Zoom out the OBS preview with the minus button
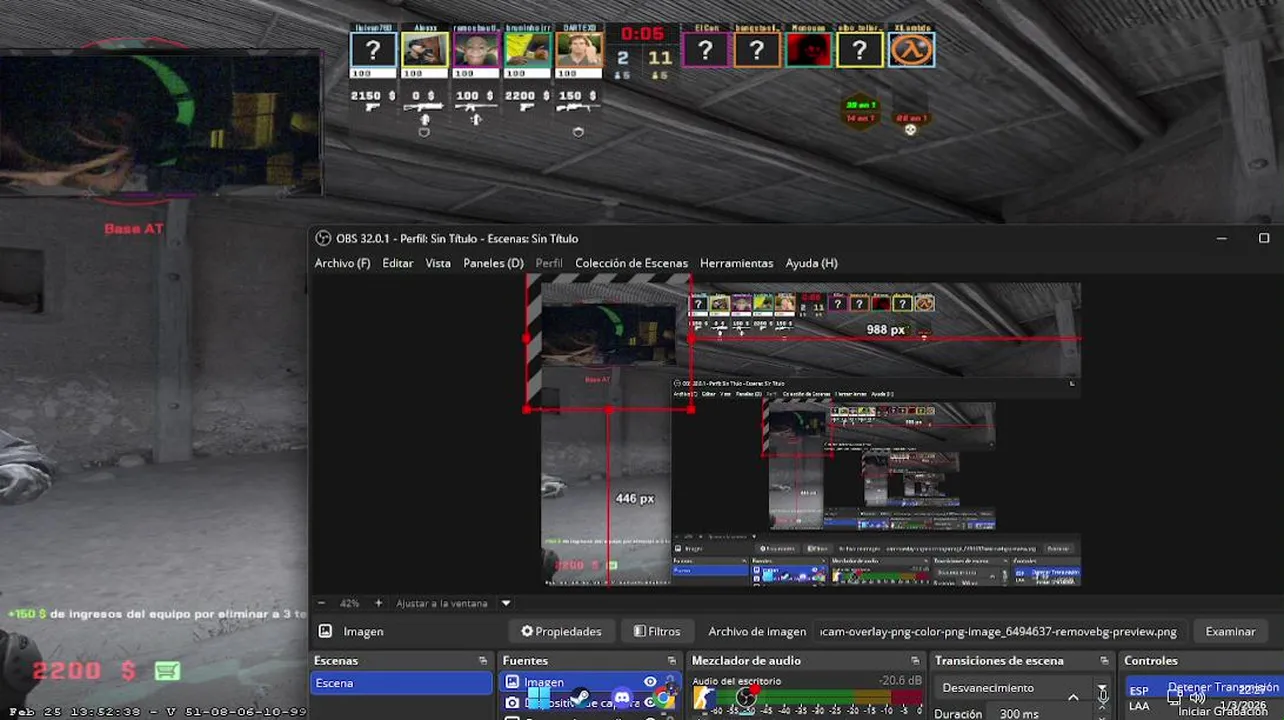This screenshot has height=720, width=1284. pos(321,603)
